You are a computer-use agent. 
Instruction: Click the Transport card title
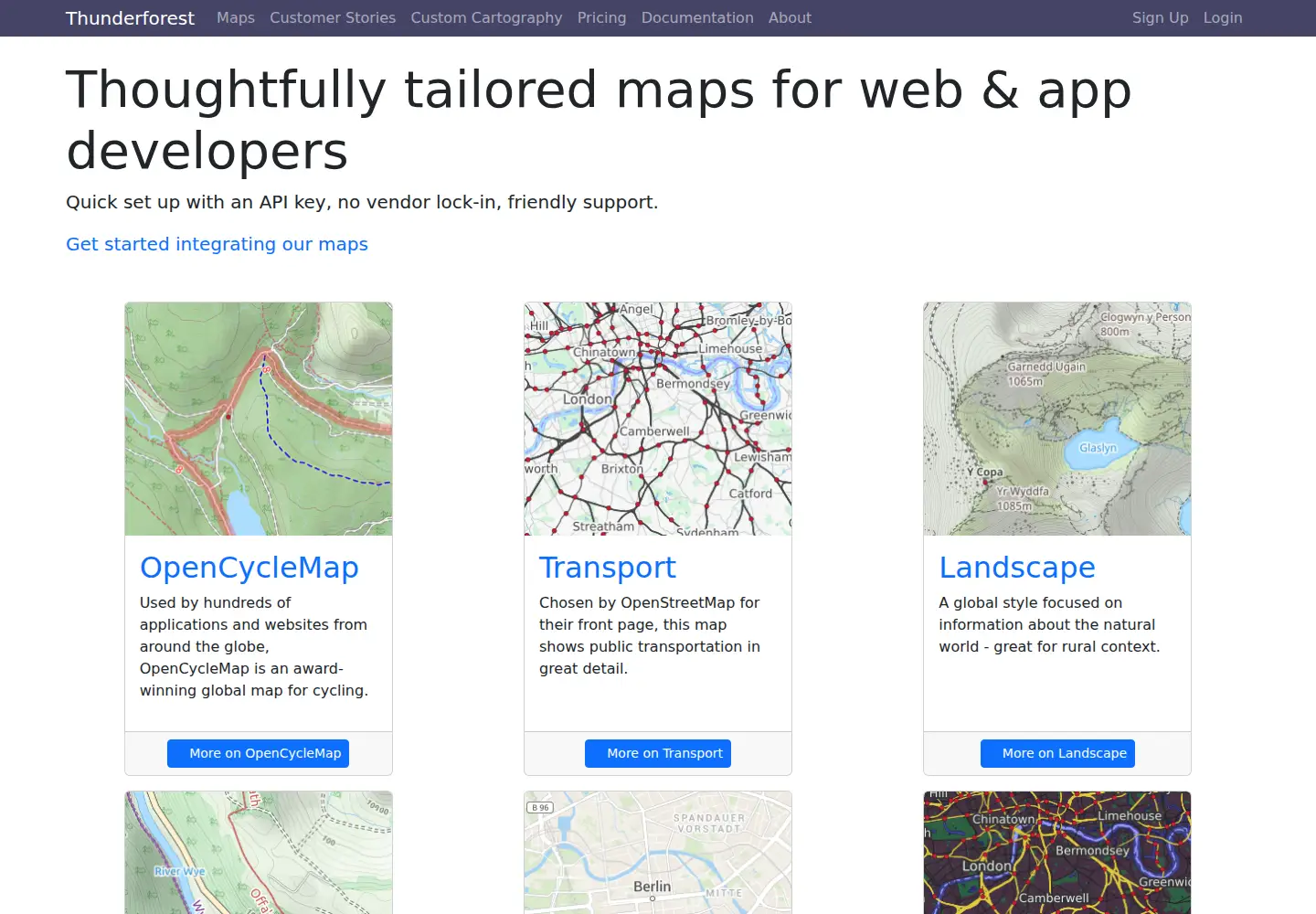(608, 568)
